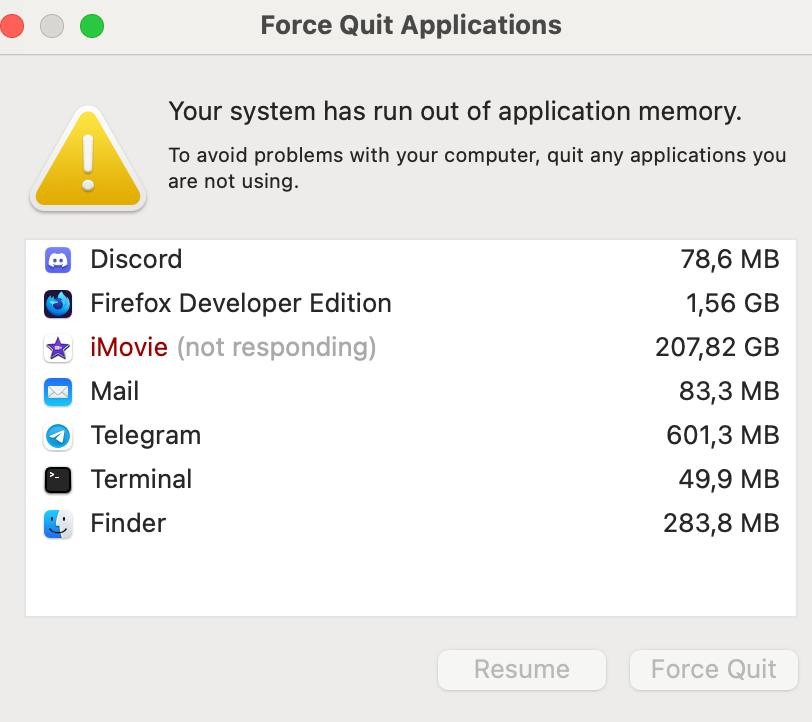Click the Finder face icon
This screenshot has width=812, height=722.
point(58,524)
